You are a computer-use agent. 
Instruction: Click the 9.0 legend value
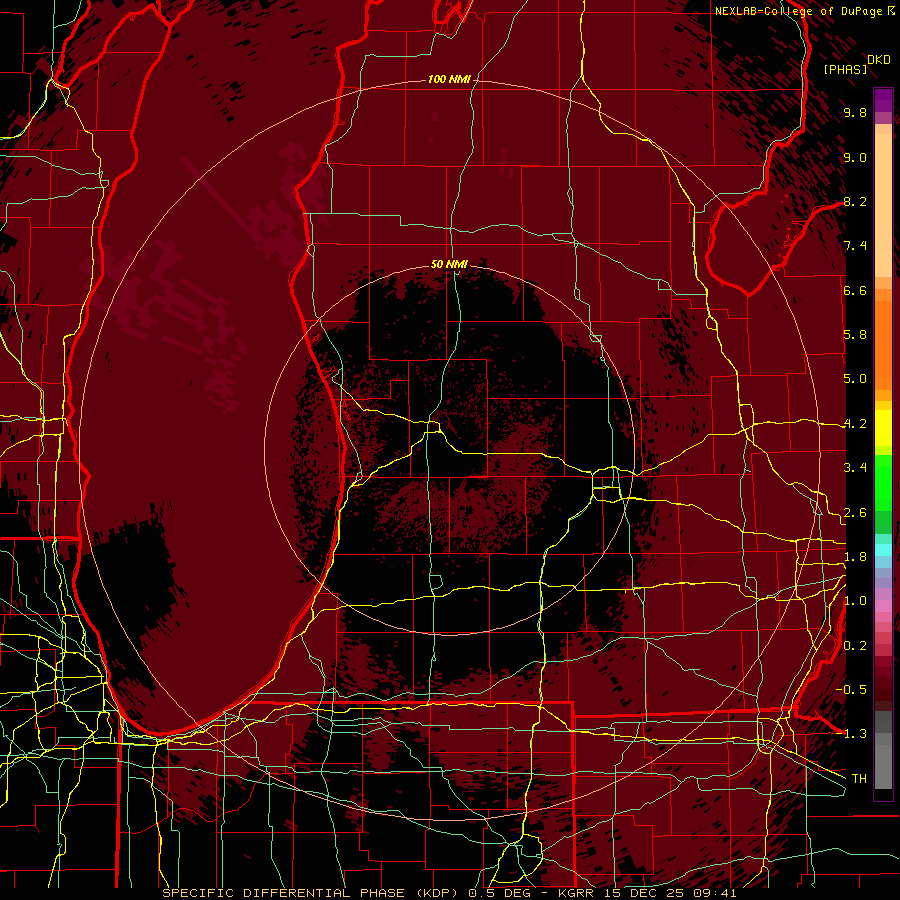[x=855, y=158]
